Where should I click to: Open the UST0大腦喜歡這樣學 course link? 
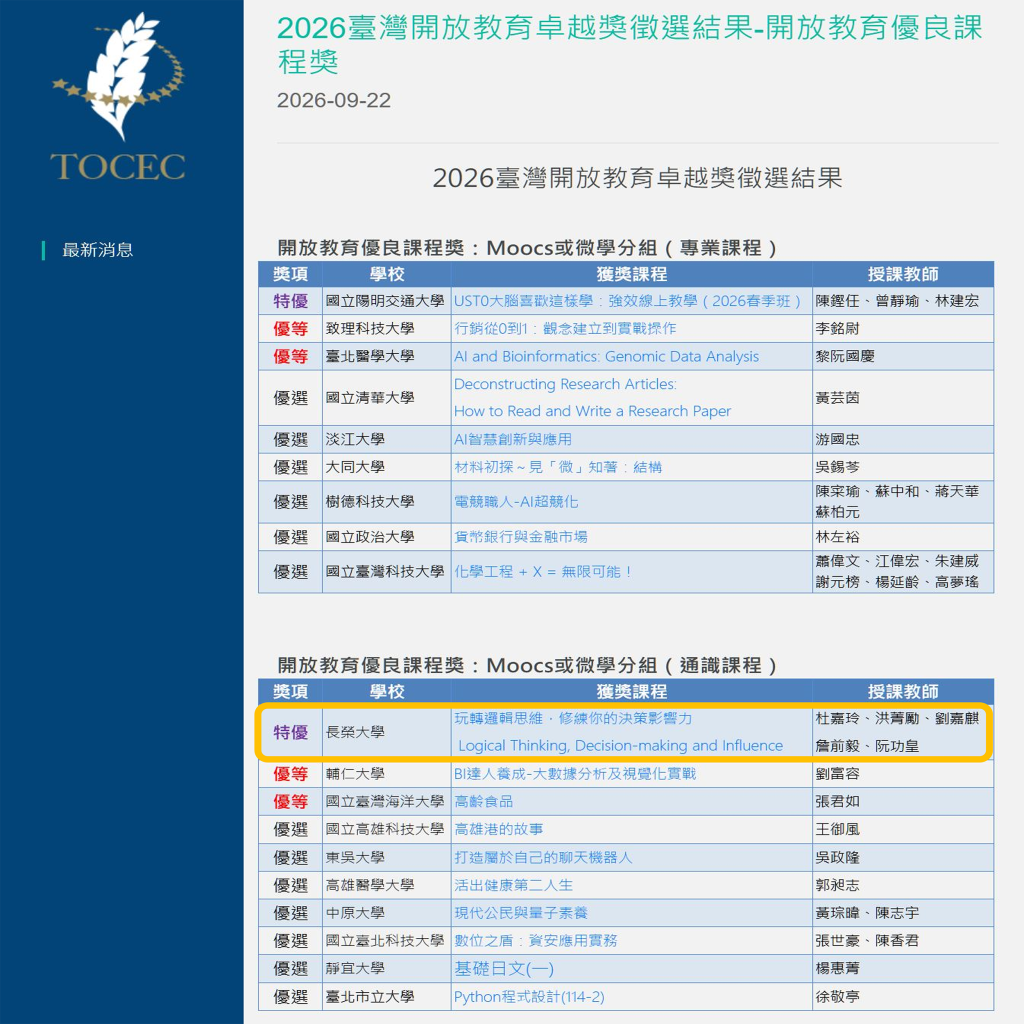pyautogui.click(x=627, y=301)
